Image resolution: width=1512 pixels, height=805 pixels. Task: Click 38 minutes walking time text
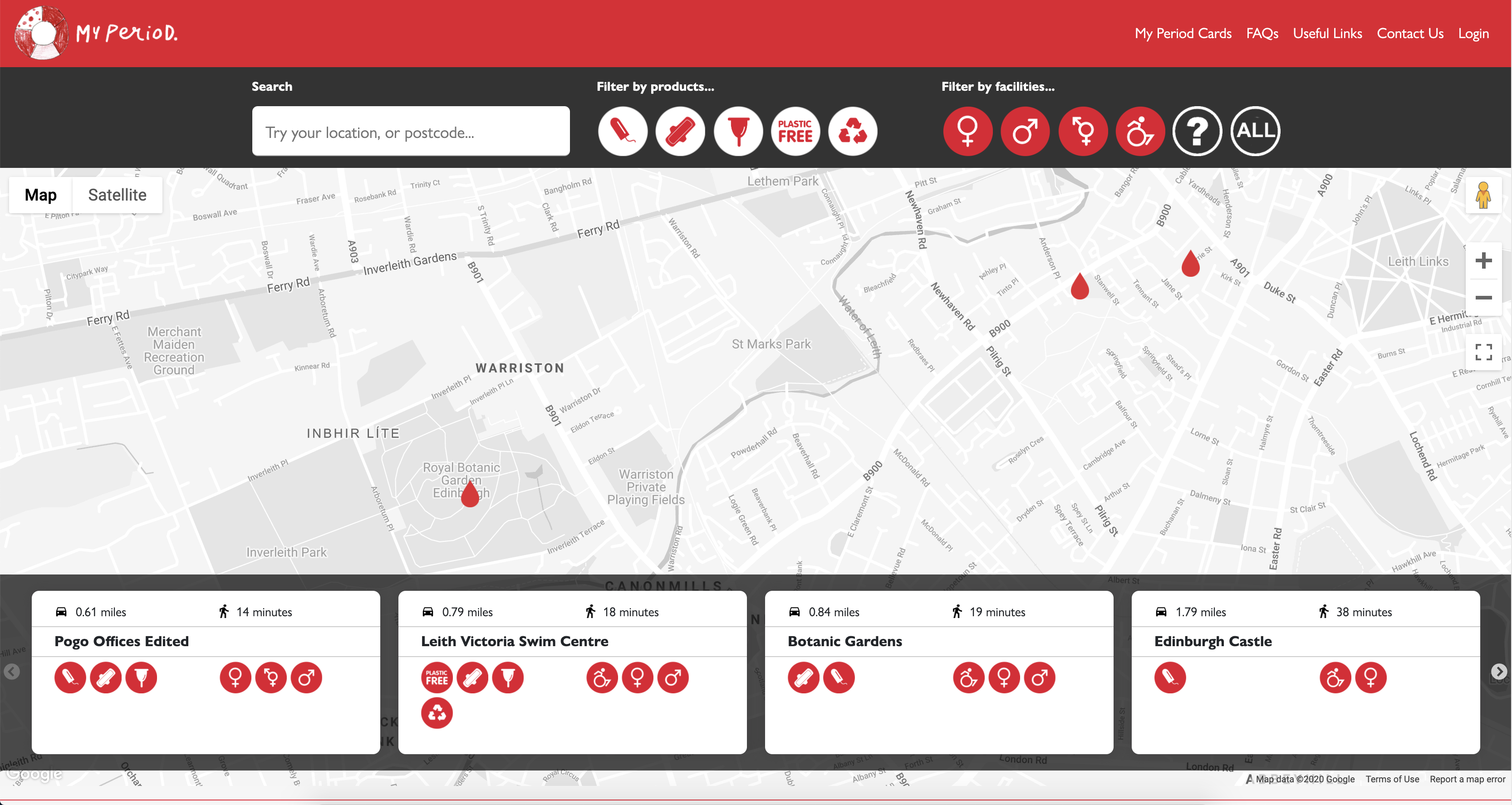pyautogui.click(x=1364, y=612)
